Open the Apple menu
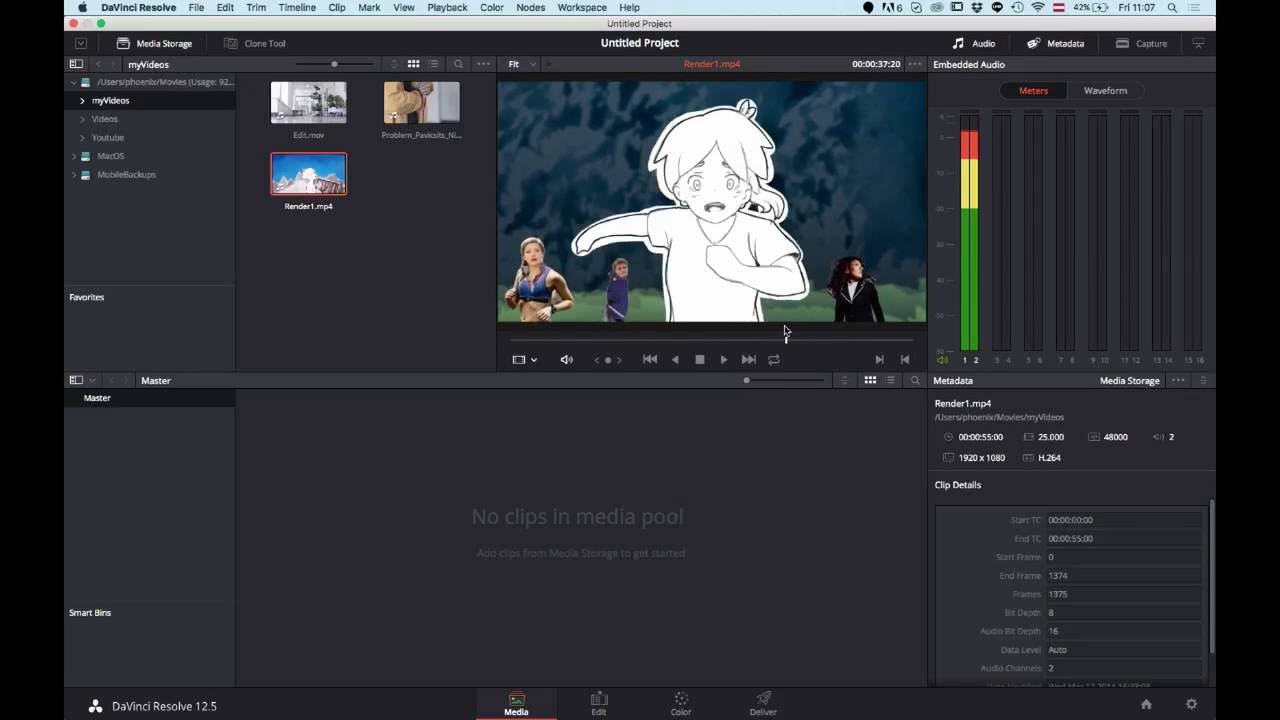 click(x=83, y=7)
